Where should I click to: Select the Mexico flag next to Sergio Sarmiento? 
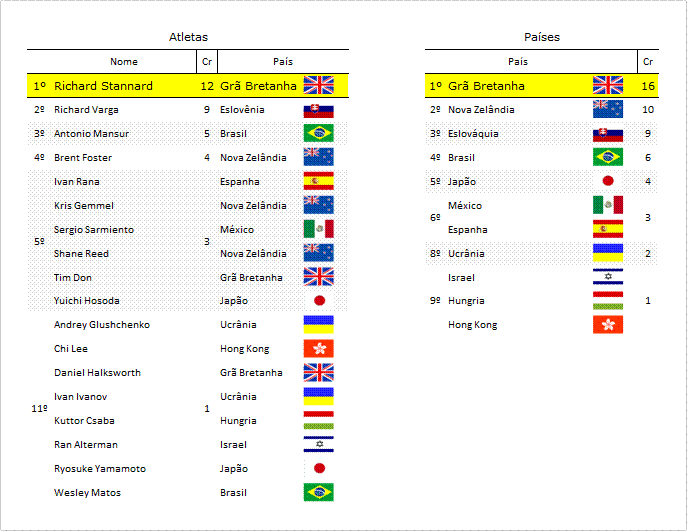coord(319,229)
